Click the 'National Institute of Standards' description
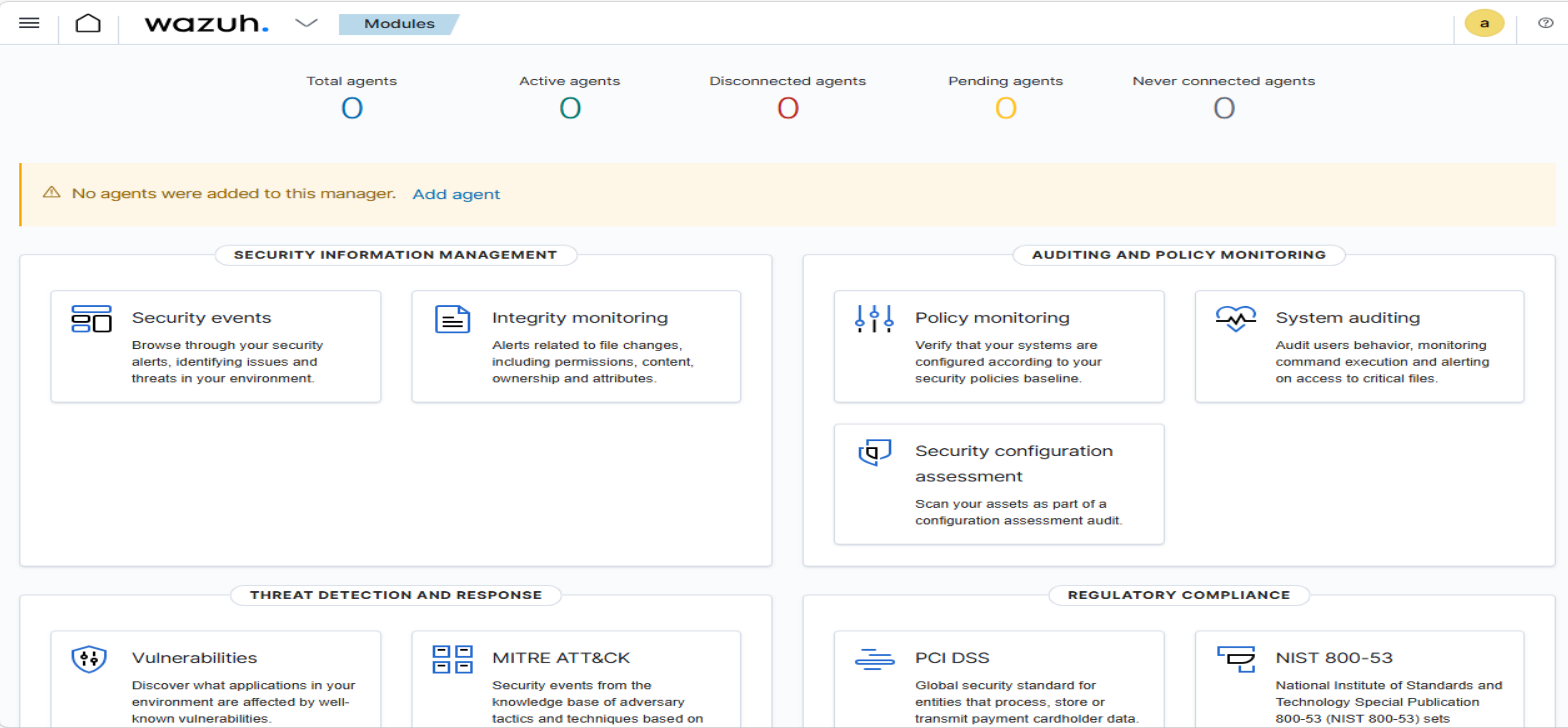This screenshot has width=1568, height=728. (1389, 703)
